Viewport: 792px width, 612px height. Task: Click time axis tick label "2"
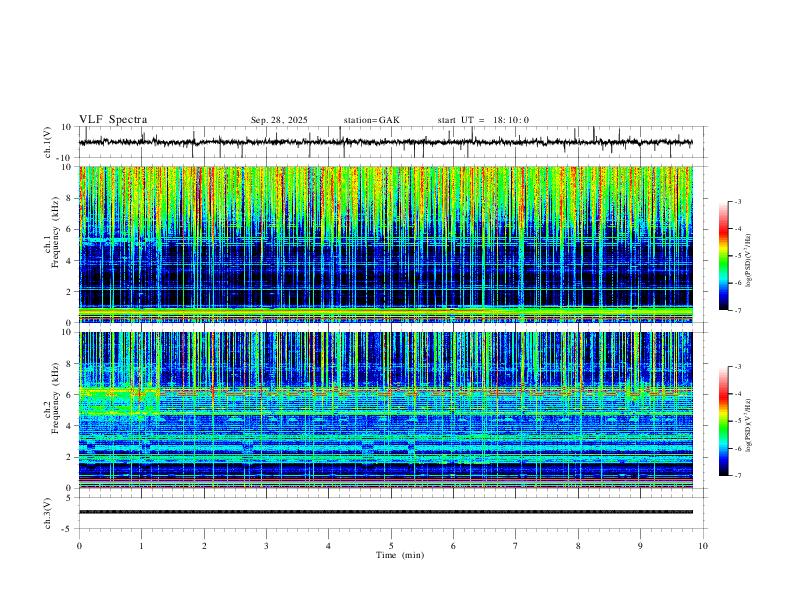204,546
